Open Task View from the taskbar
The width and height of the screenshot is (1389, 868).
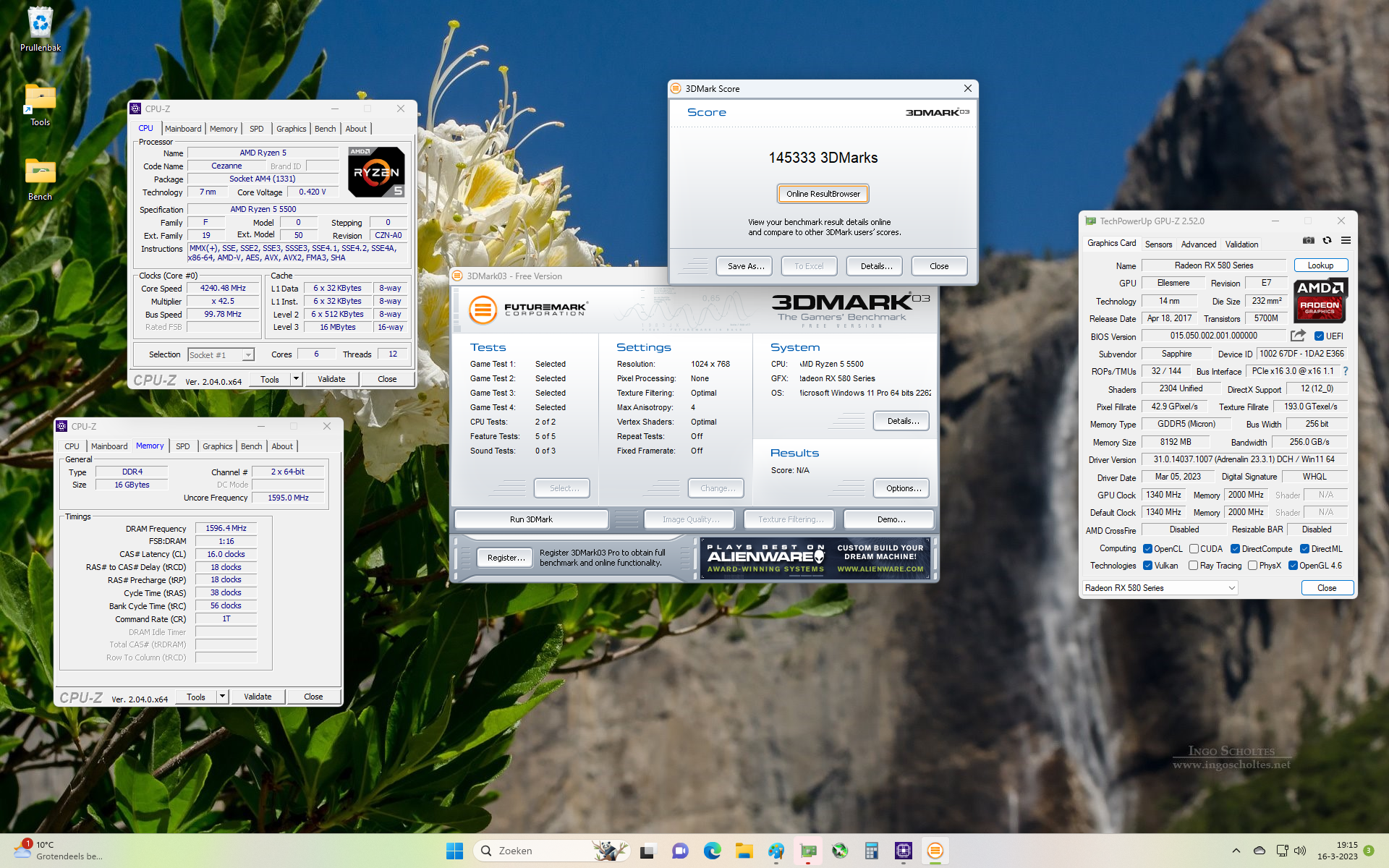pos(647,851)
